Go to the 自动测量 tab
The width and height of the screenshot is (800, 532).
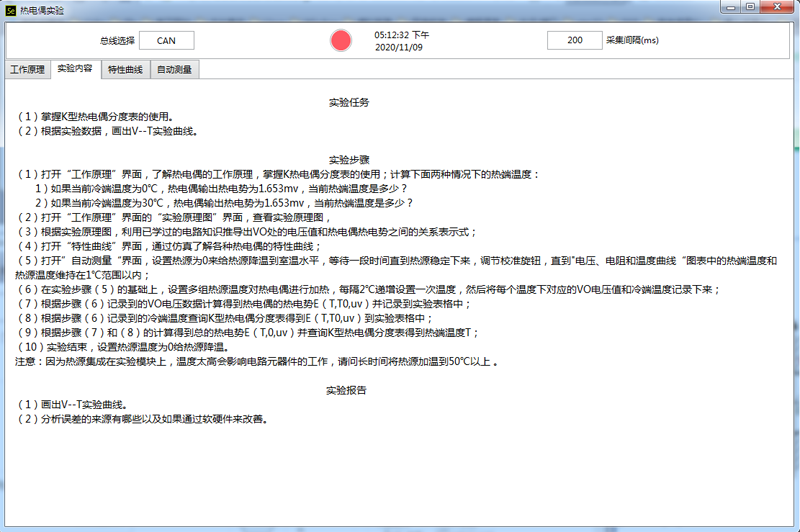point(175,70)
